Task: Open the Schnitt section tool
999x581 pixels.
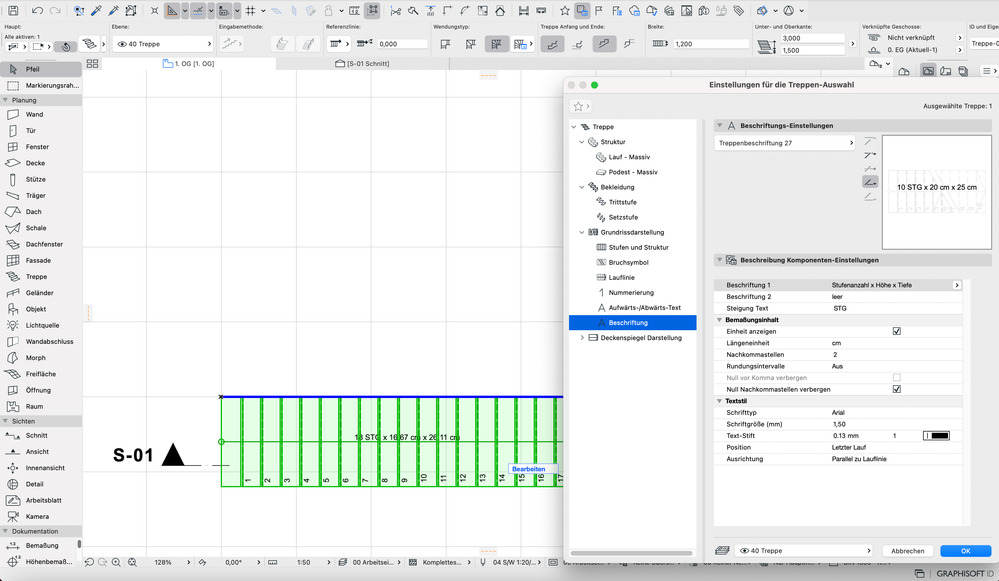Action: tap(37, 436)
